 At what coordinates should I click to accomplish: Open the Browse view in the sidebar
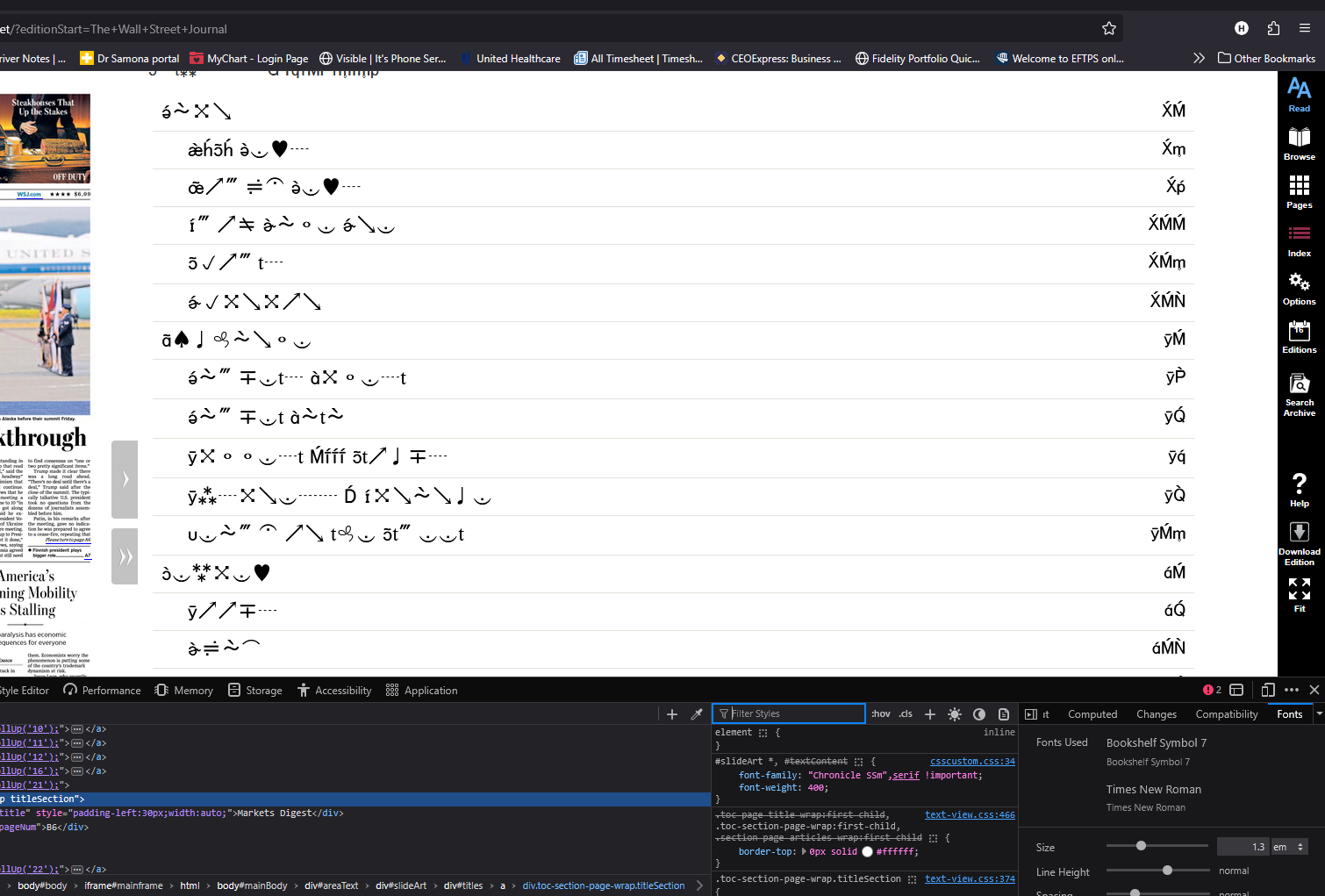1299,144
